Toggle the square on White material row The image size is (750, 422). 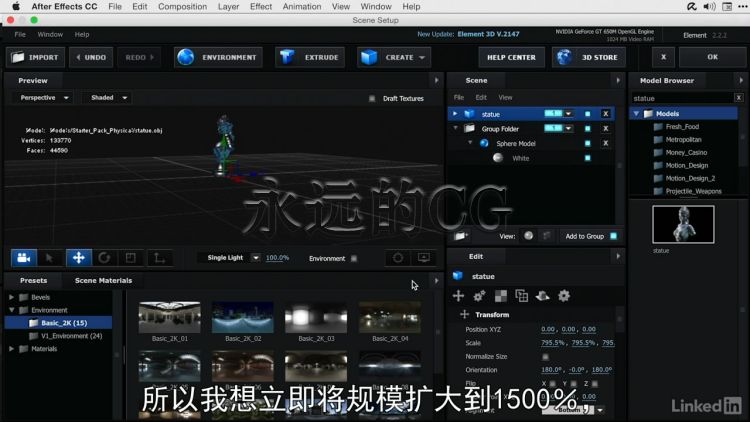(587, 158)
